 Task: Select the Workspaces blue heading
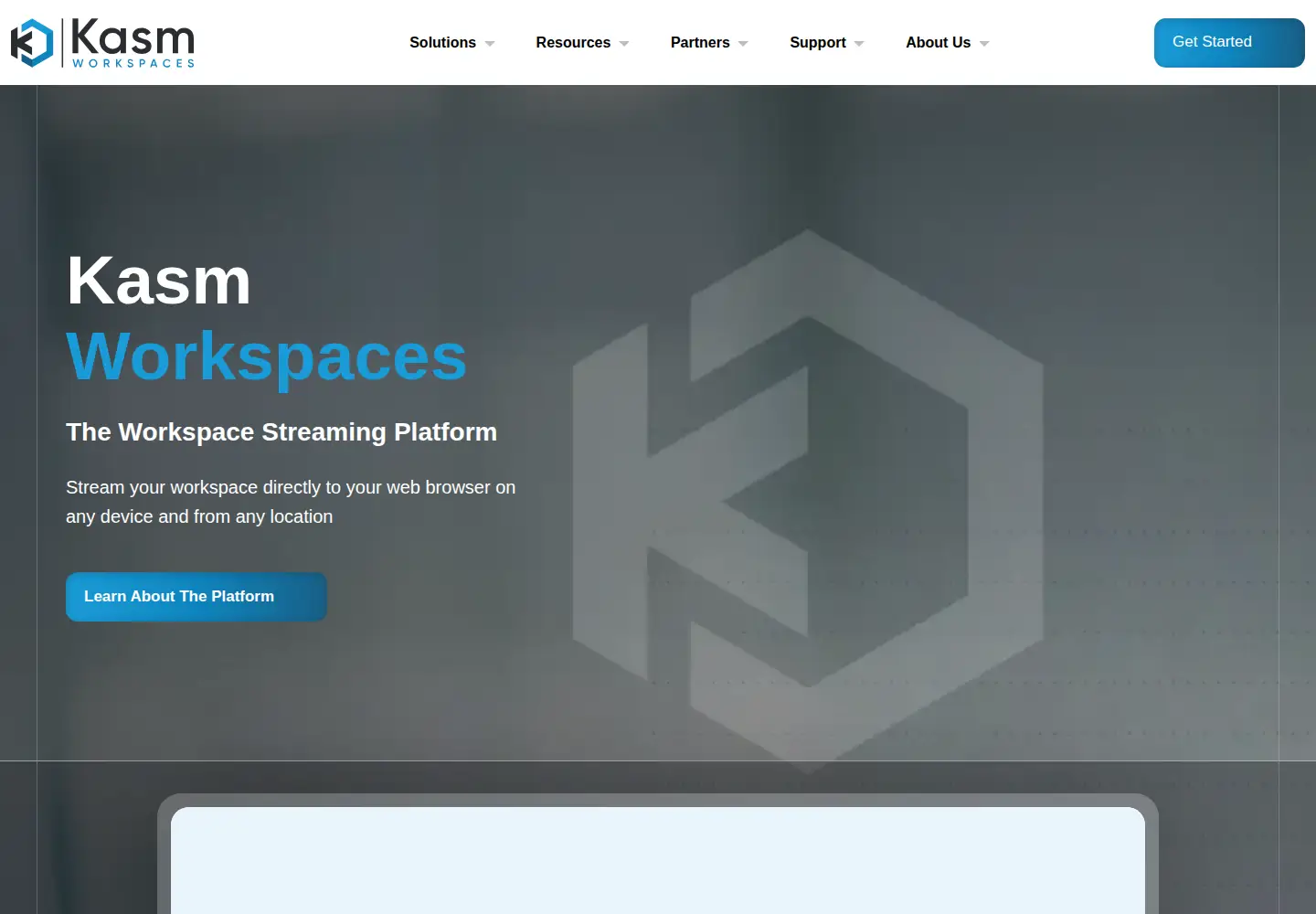[x=267, y=356]
